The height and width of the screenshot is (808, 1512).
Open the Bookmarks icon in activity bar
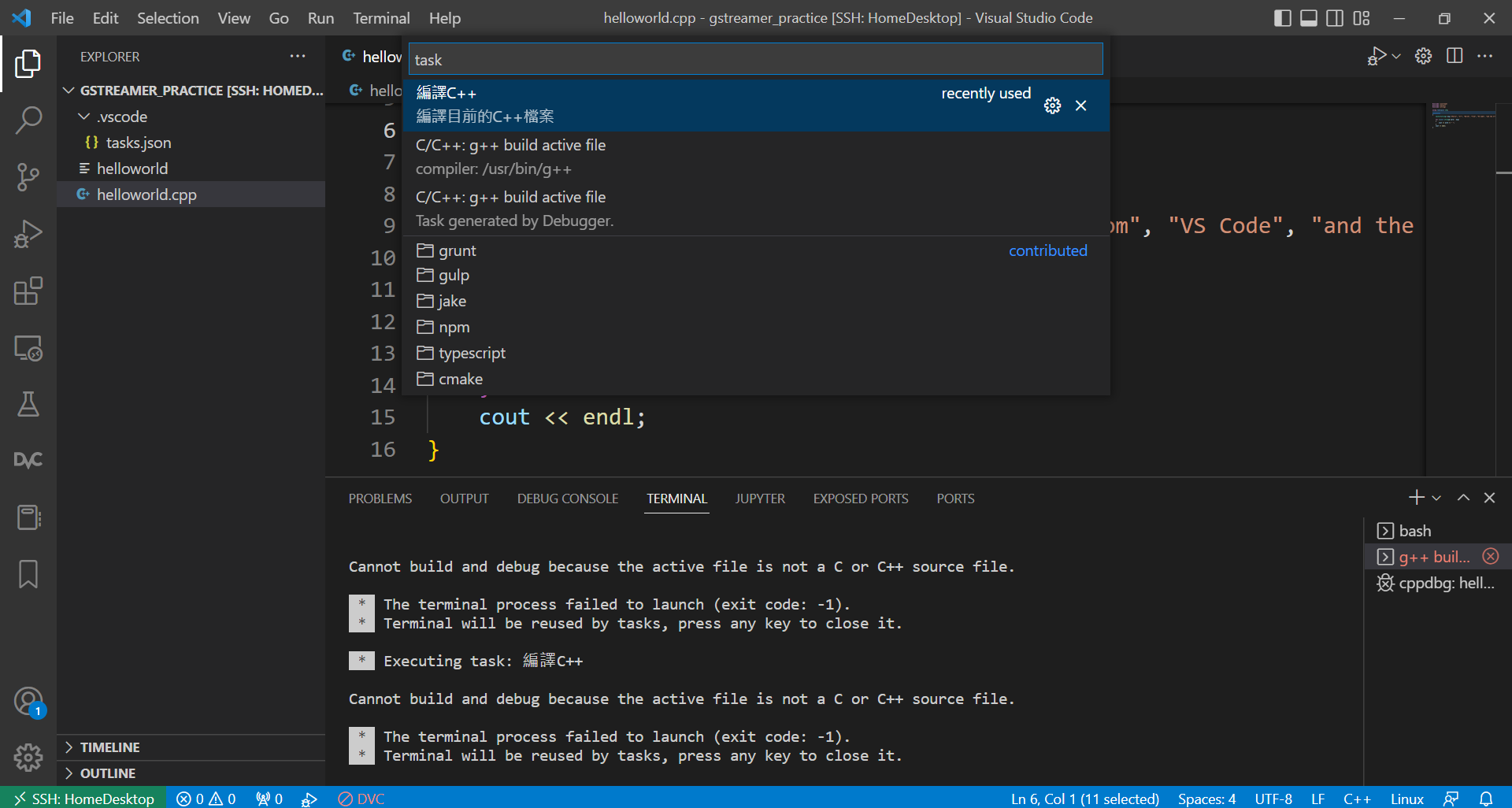pyautogui.click(x=28, y=574)
